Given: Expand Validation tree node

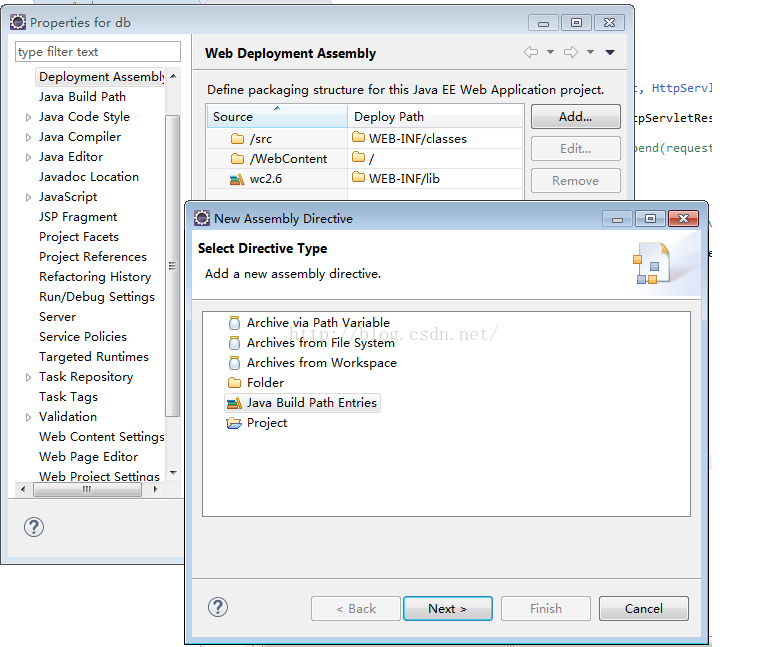Looking at the screenshot, I should (28, 417).
